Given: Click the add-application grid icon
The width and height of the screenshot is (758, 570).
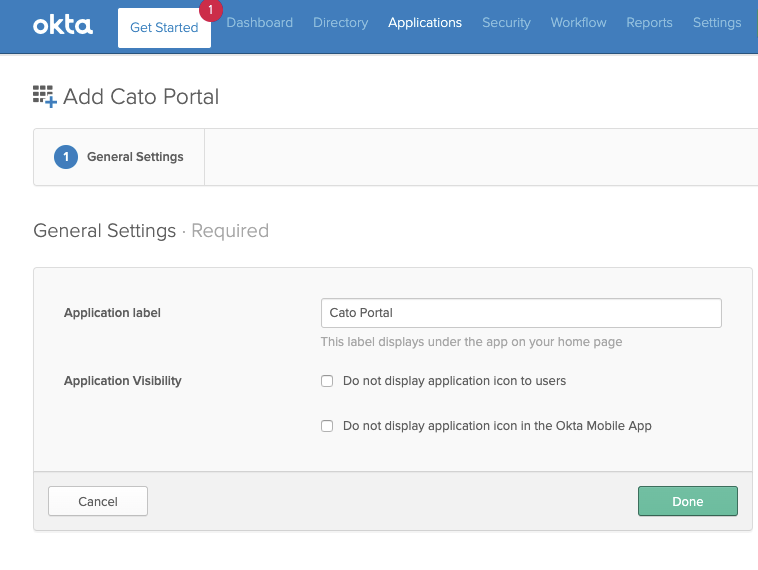Looking at the screenshot, I should [x=44, y=96].
